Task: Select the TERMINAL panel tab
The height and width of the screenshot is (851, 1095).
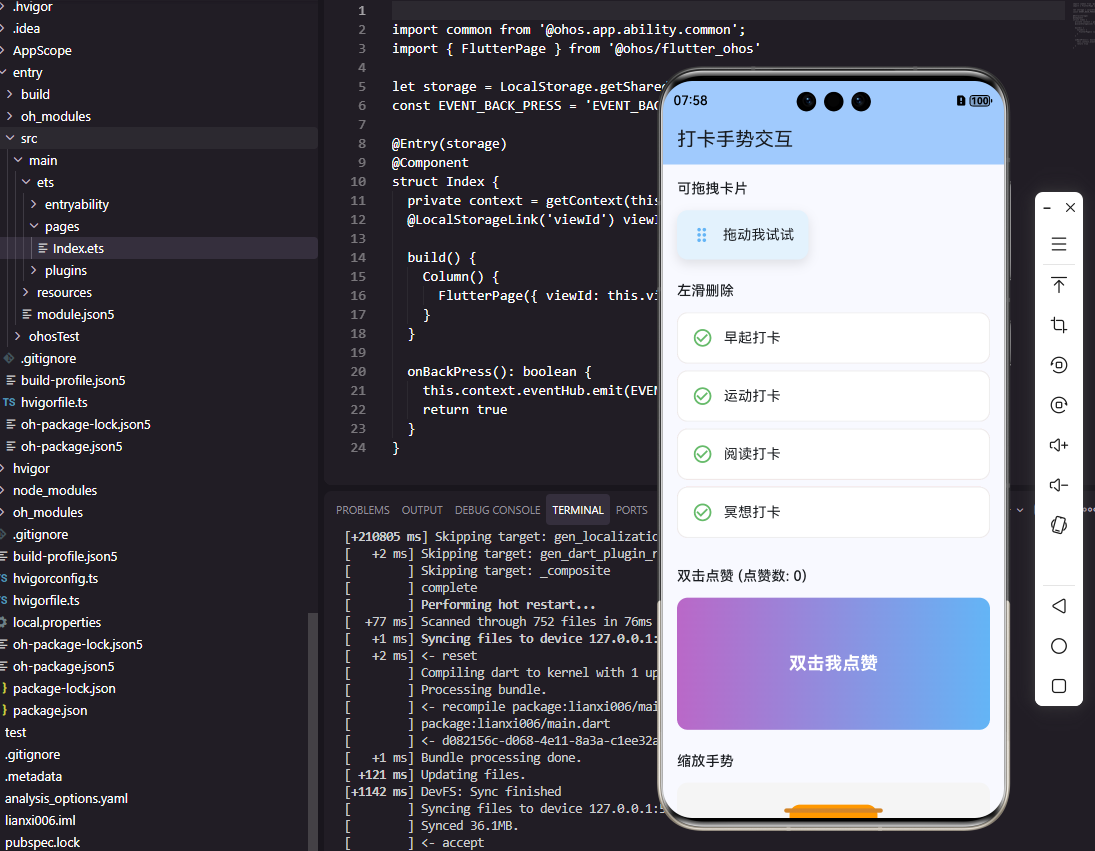Action: (x=578, y=510)
